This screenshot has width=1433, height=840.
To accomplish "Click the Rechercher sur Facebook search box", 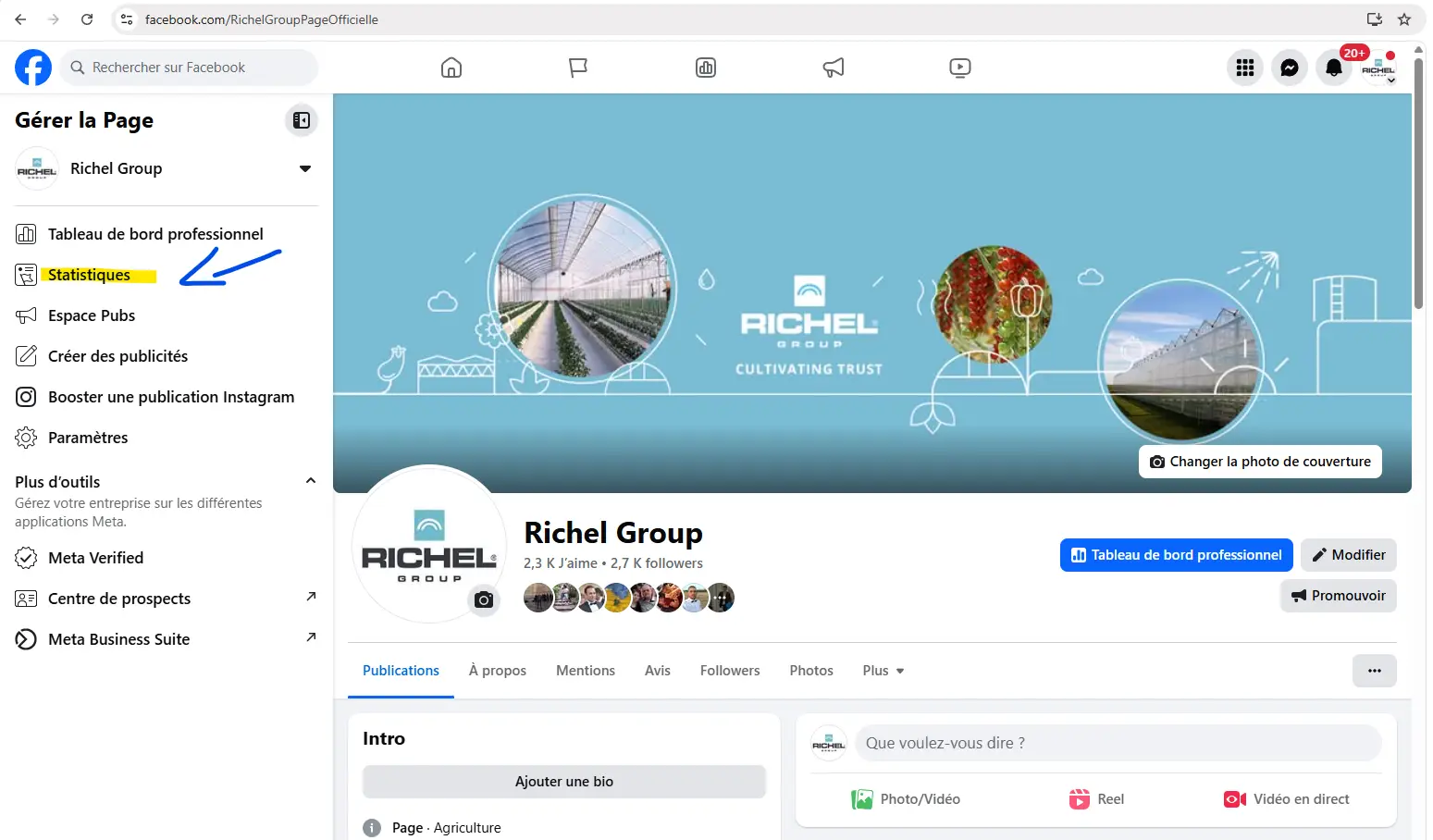I will pos(190,68).
